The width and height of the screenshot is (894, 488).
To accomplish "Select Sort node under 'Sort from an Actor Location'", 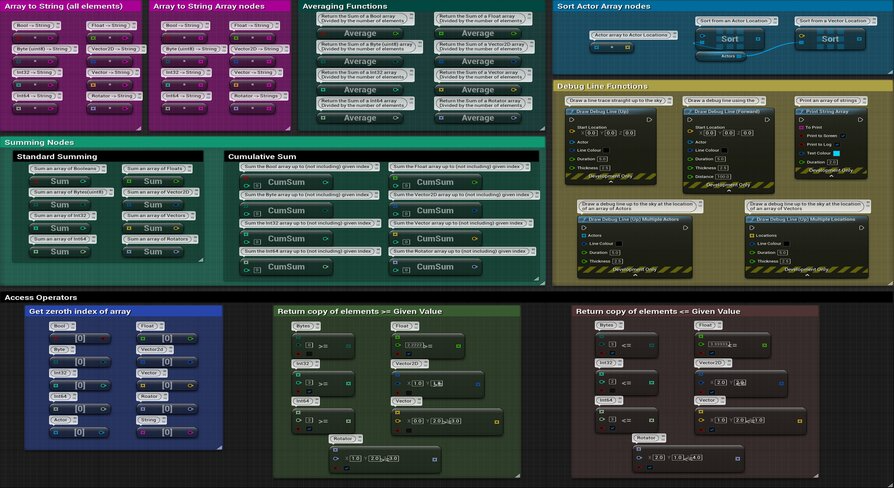I will point(729,39).
